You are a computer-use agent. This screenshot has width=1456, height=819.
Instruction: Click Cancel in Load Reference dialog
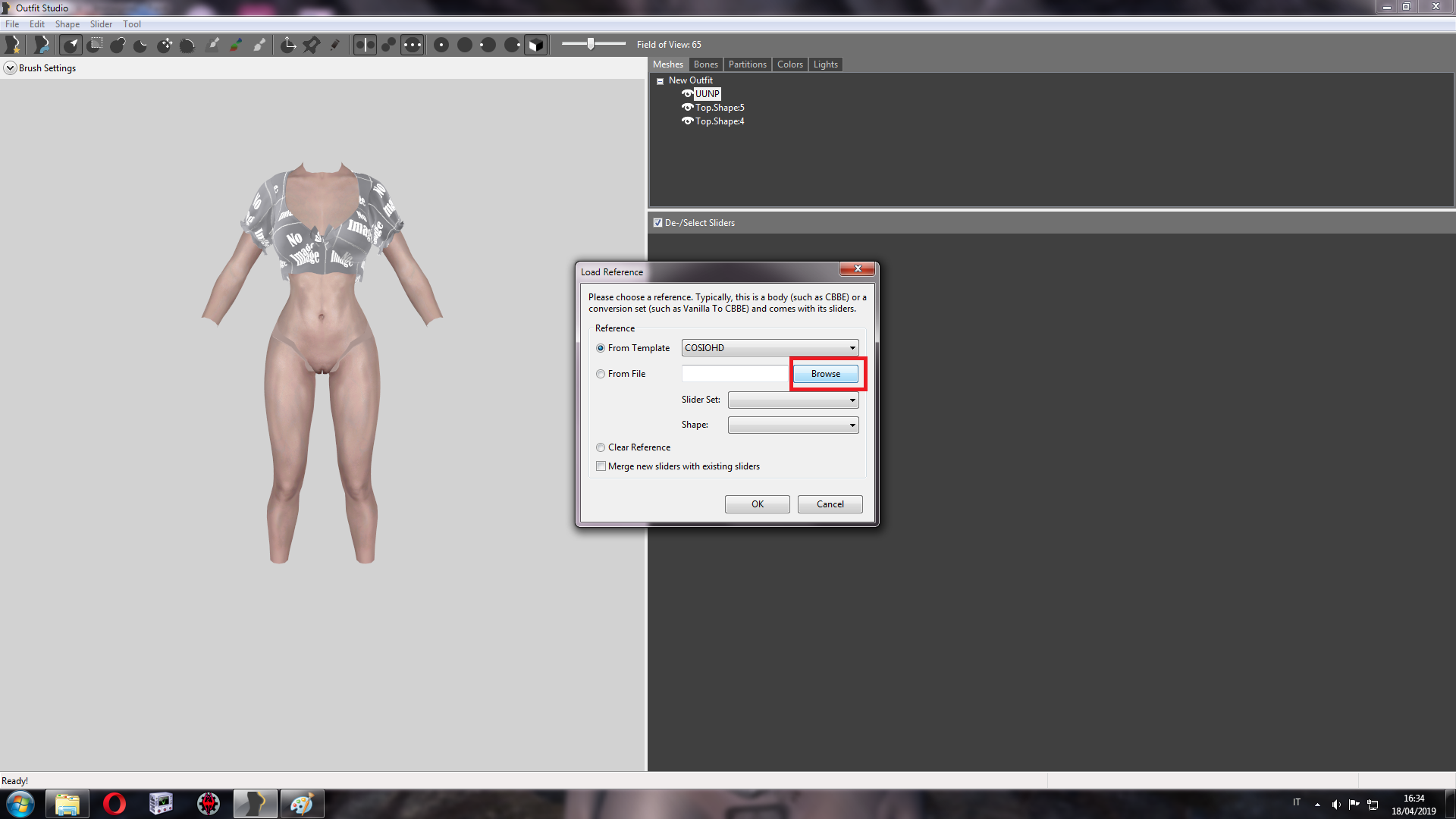[830, 504]
